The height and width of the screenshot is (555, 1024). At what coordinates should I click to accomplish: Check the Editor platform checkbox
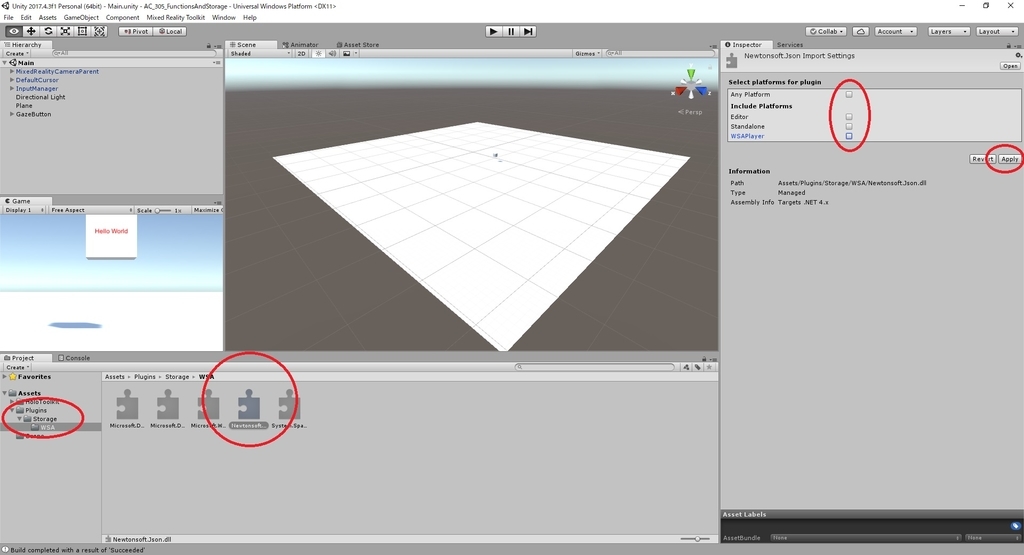tap(849, 117)
